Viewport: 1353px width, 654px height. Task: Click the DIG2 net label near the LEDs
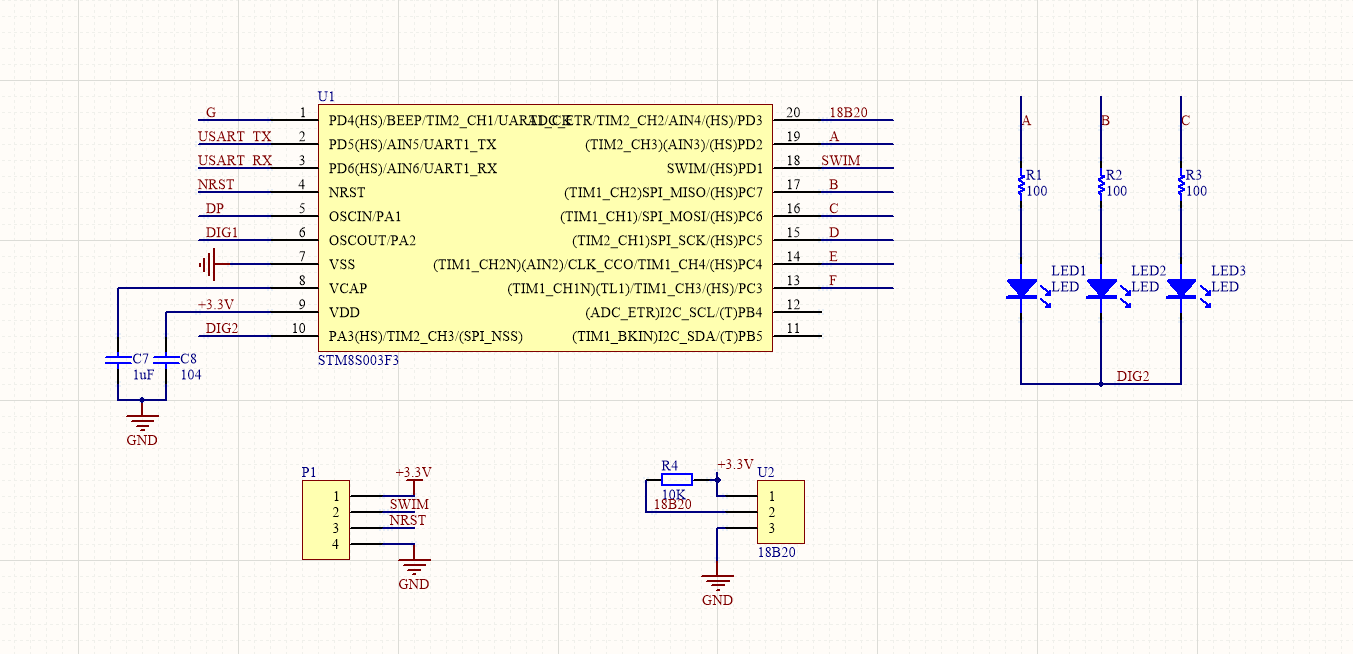(1133, 377)
